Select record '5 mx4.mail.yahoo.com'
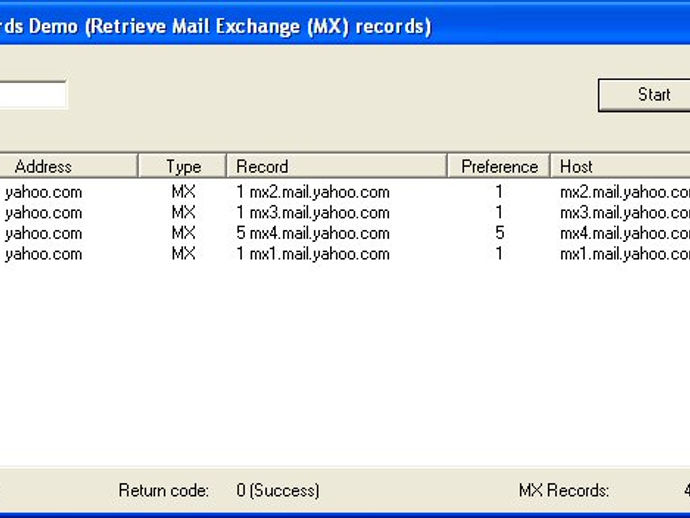Screen dimensions: 690x518 [x=313, y=233]
